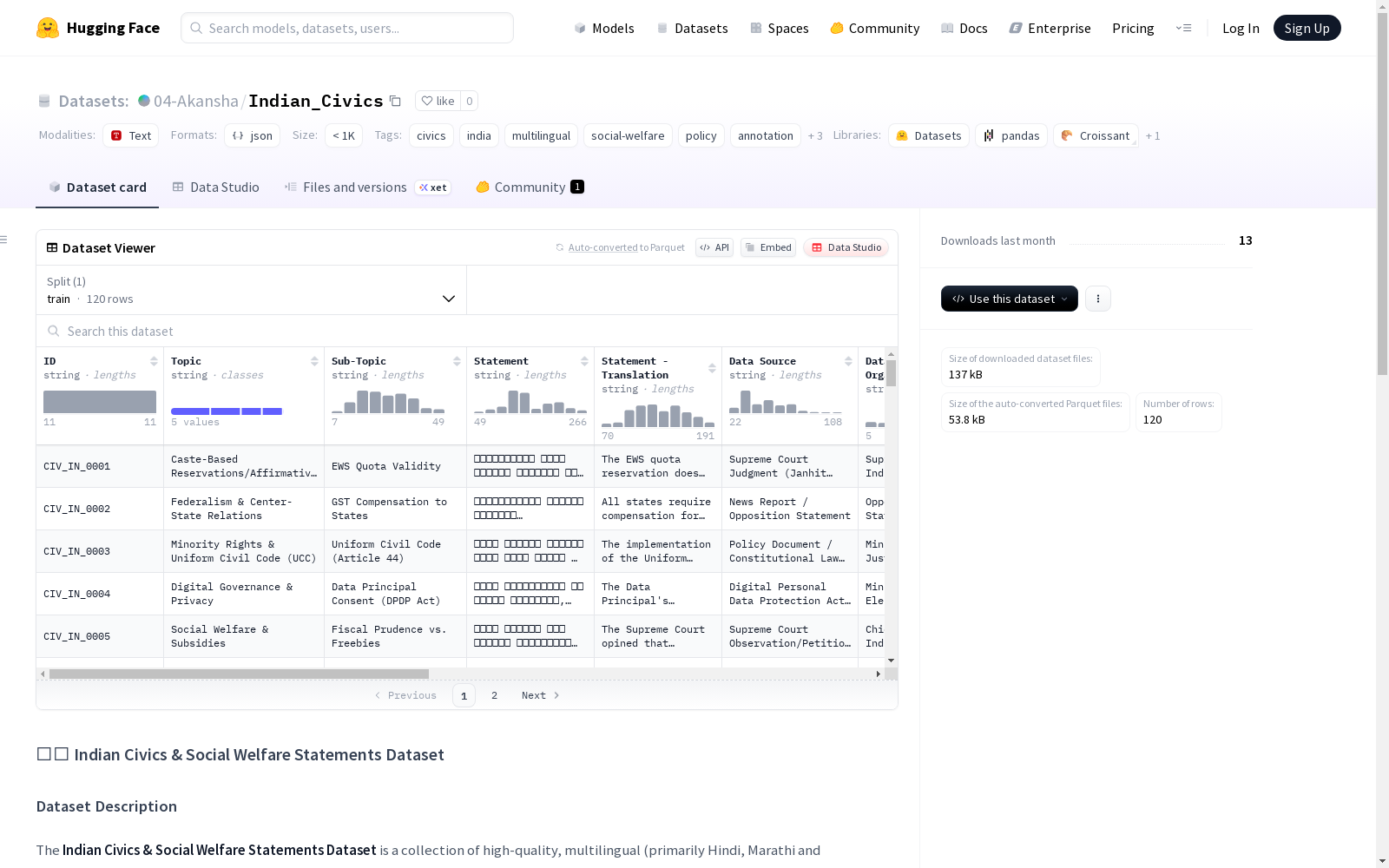Click the Datasets database icon in header

pyautogui.click(x=44, y=102)
